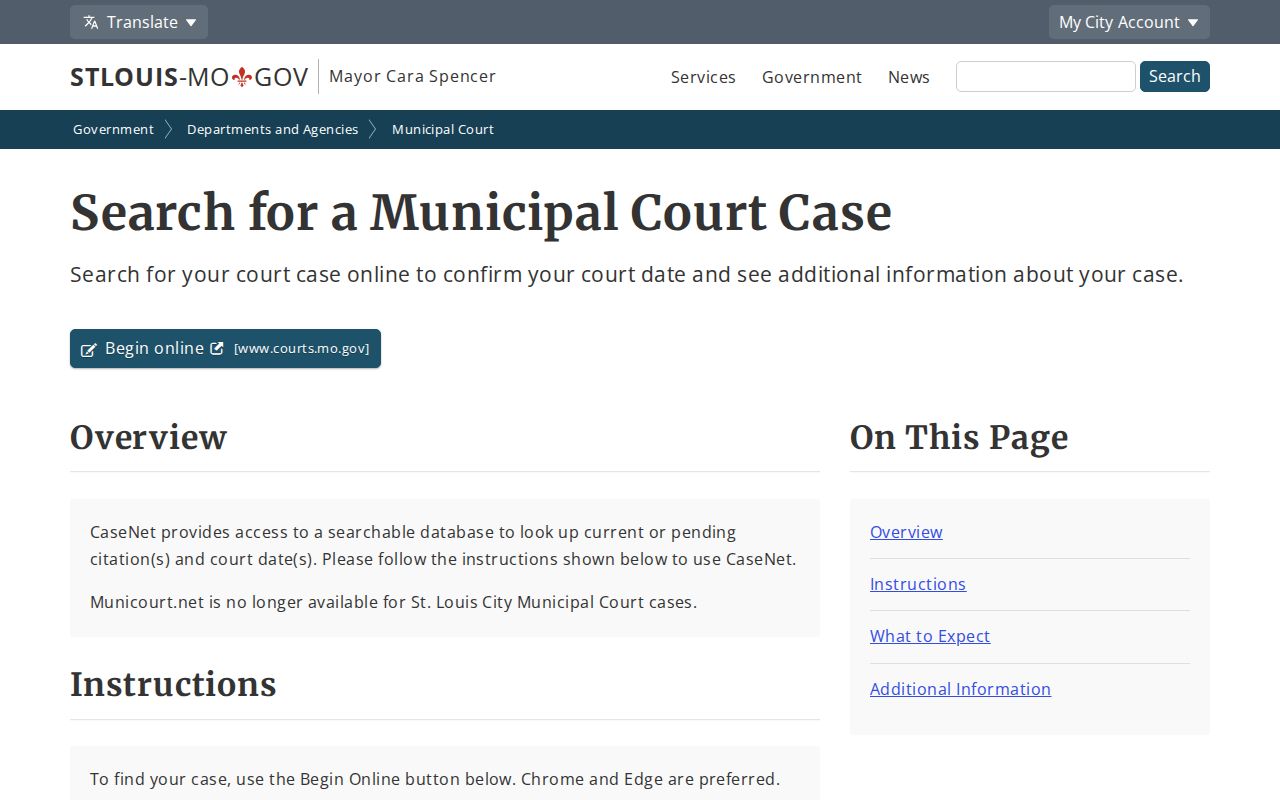The image size is (1280, 800).
Task: Click the Instructions section heading
Action: click(173, 684)
